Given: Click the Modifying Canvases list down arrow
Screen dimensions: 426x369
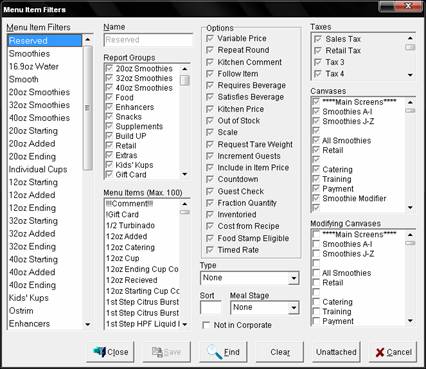Looking at the screenshot, I should (x=410, y=321).
